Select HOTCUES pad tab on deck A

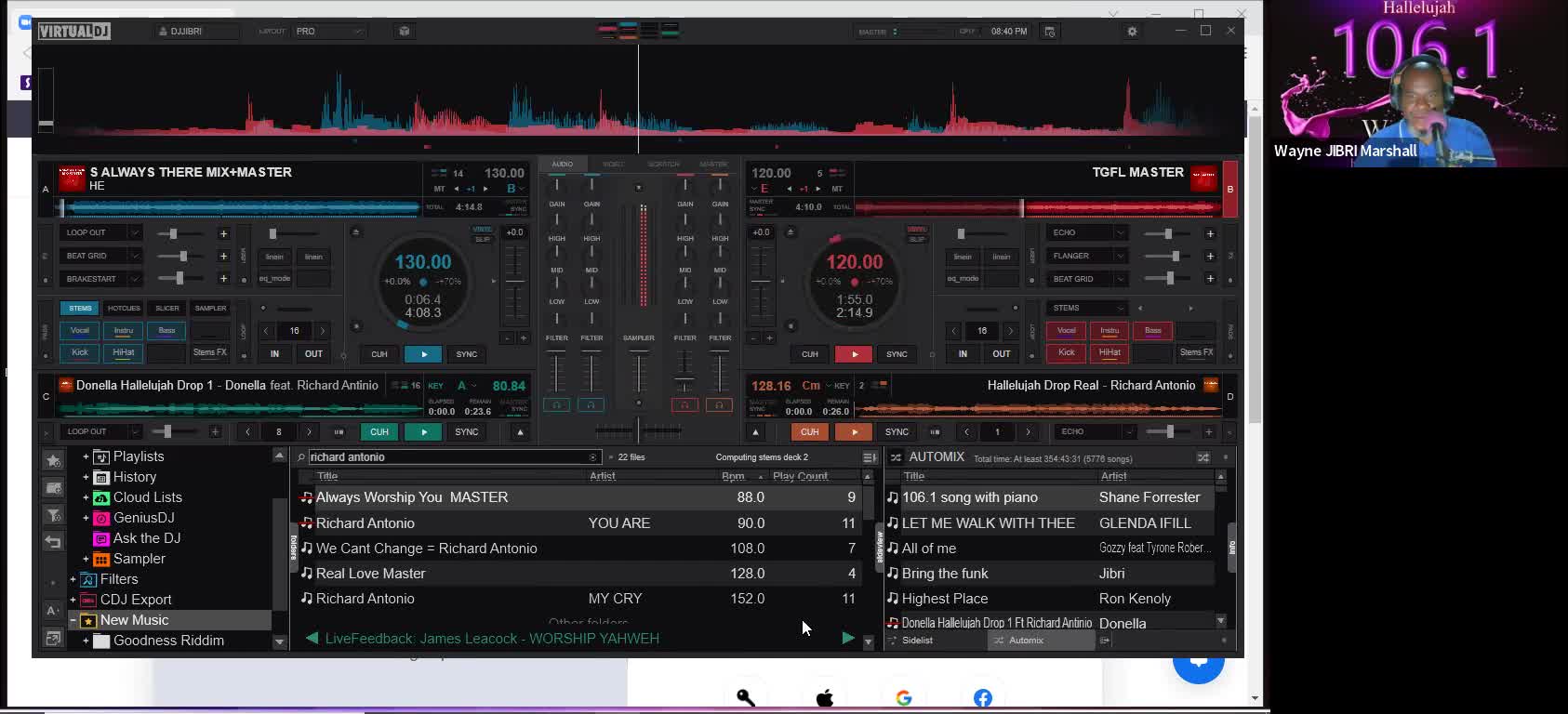coord(124,308)
